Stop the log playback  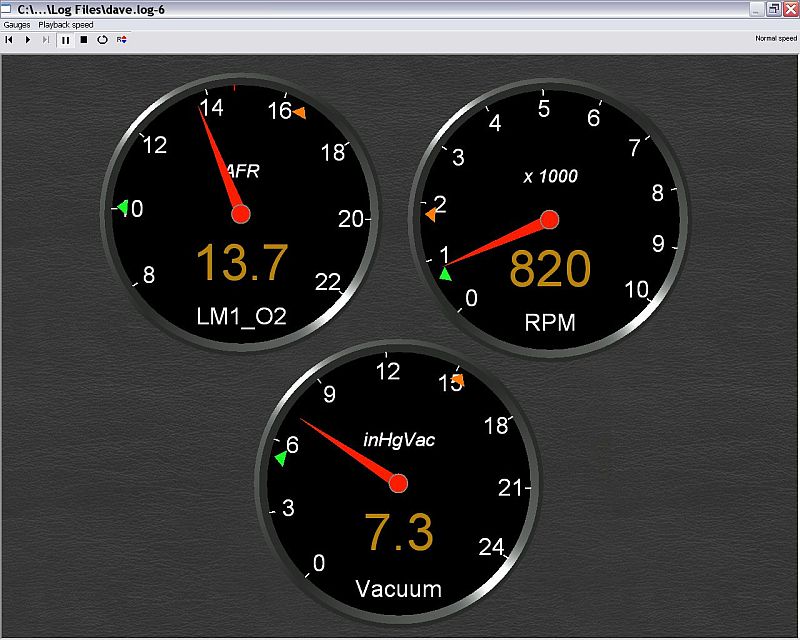84,40
